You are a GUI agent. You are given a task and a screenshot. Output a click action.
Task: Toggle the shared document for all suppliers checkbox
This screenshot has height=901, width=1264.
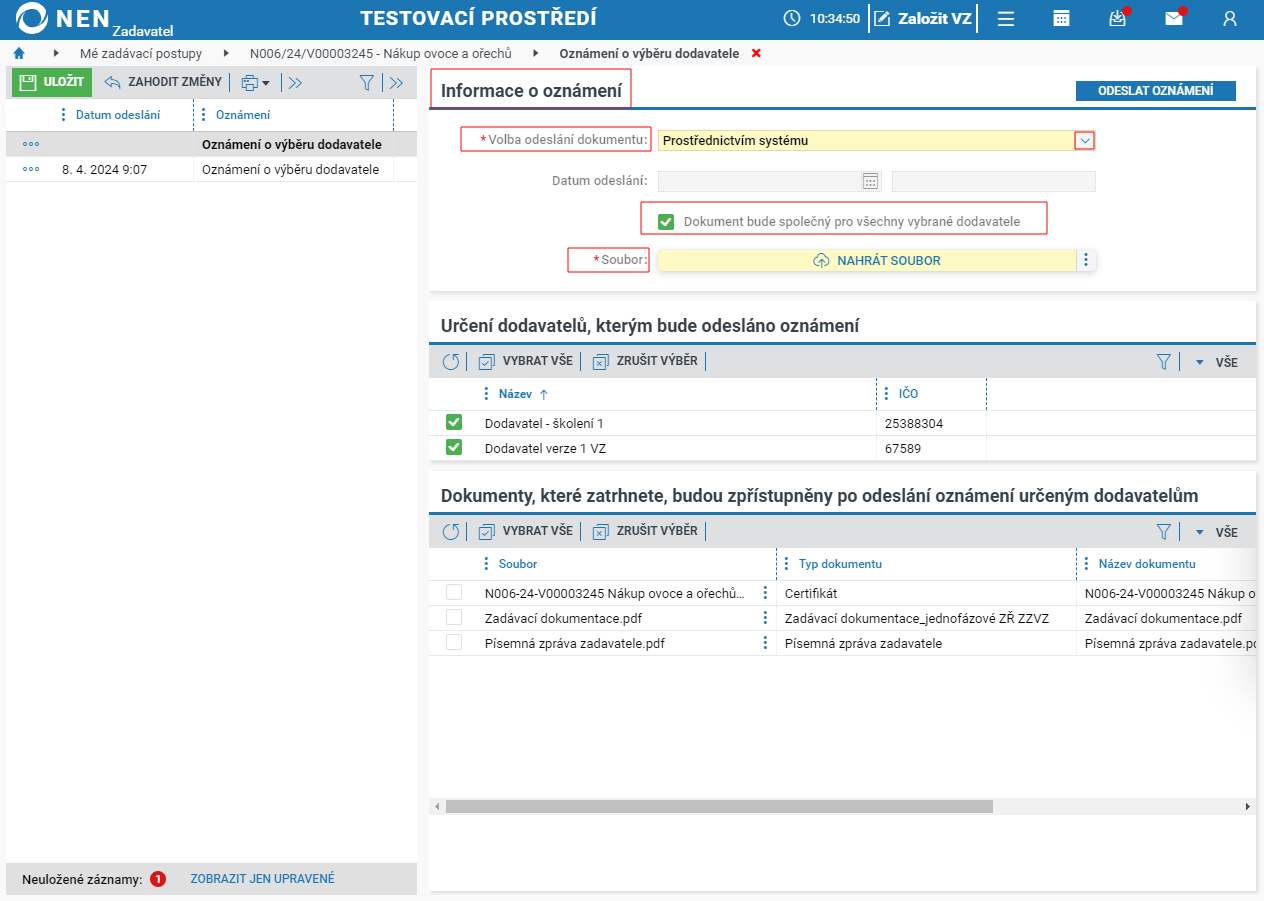coord(666,221)
